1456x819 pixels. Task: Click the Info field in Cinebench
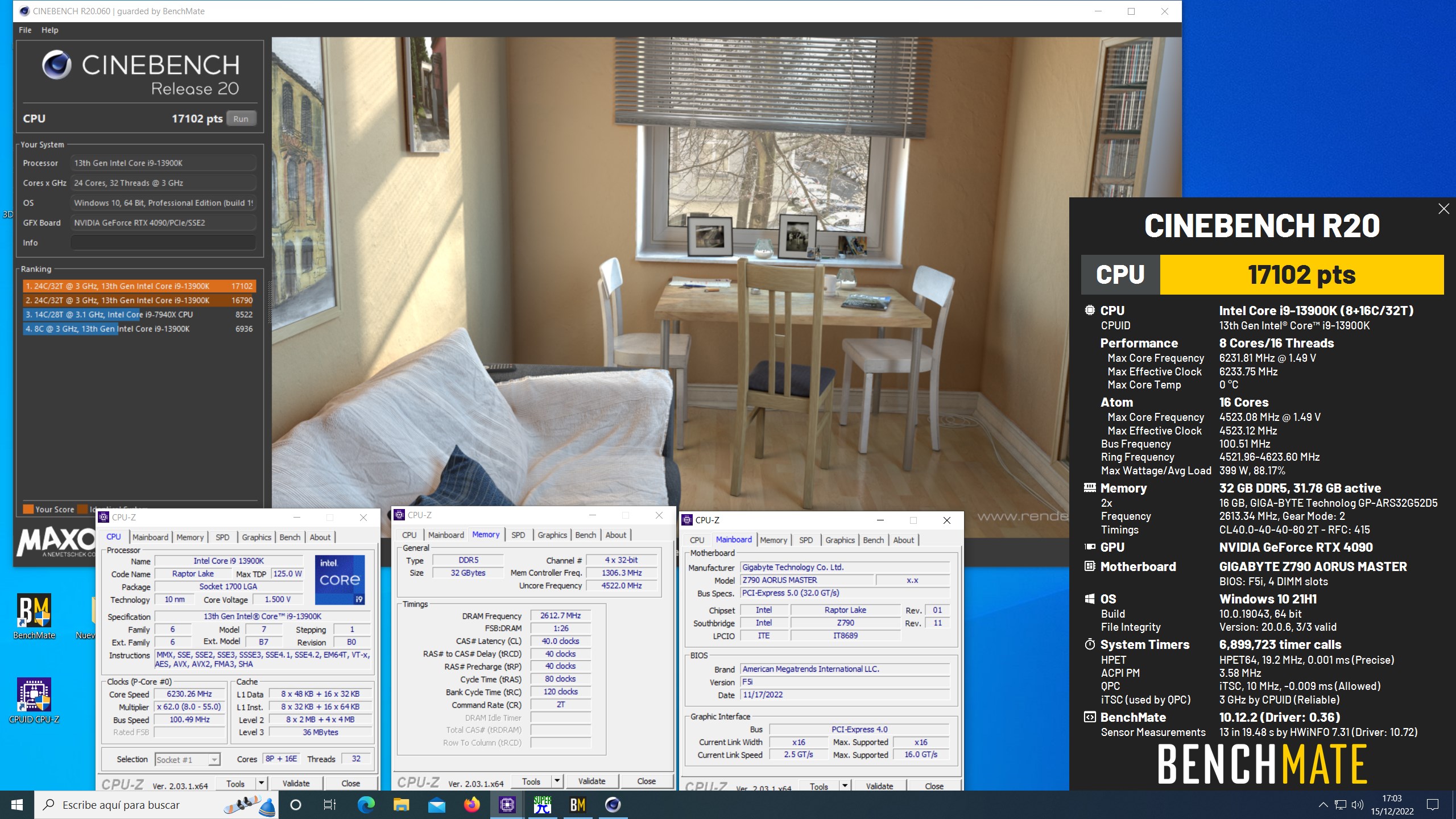click(x=163, y=243)
